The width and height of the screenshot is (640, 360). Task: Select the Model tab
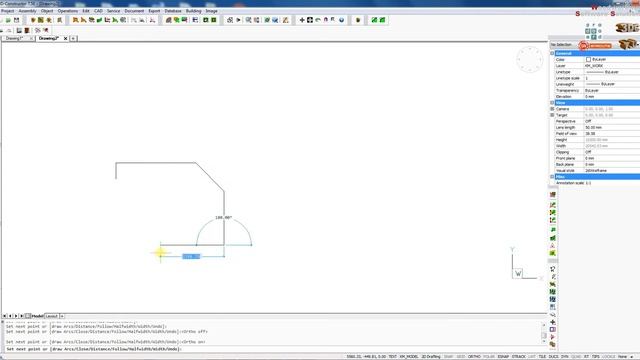pyautogui.click(x=38, y=316)
